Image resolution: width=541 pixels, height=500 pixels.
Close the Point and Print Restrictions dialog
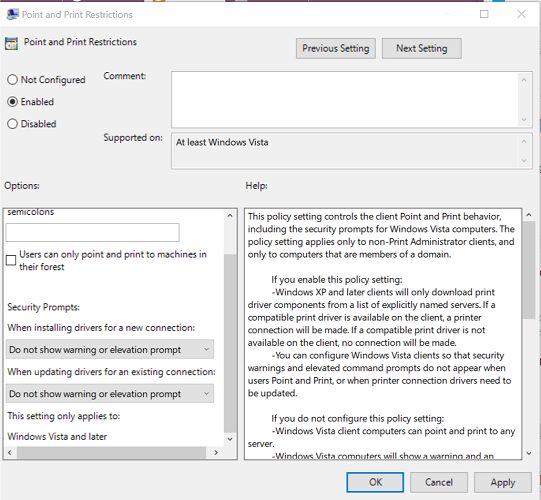pyautogui.click(x=521, y=14)
